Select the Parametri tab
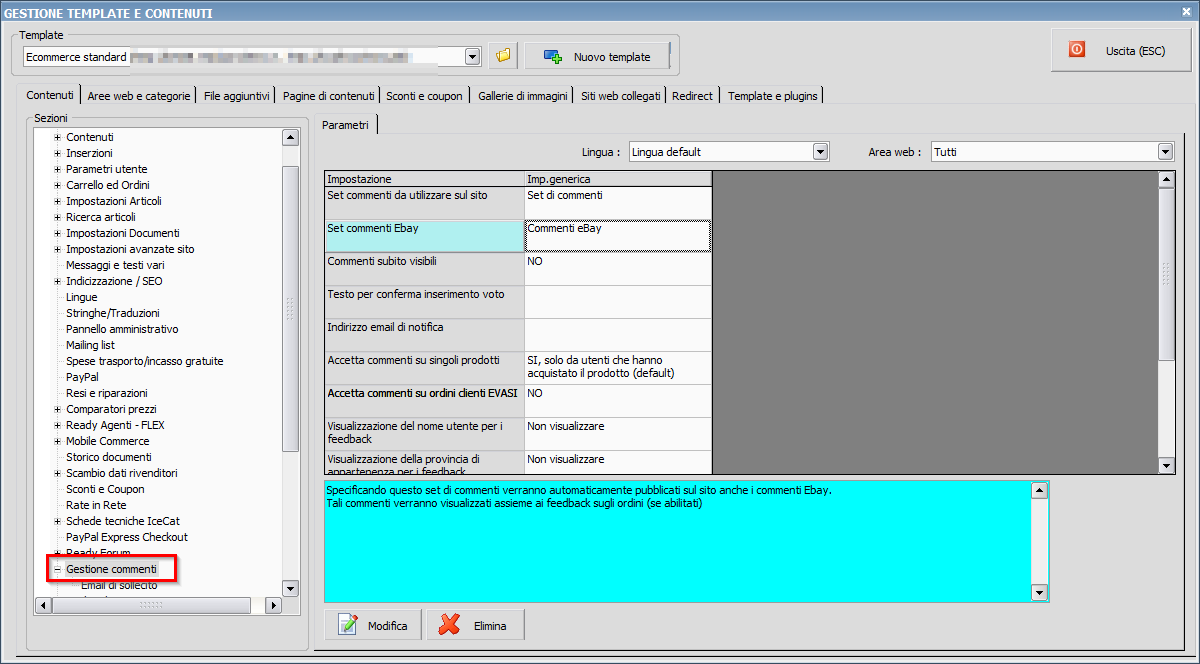The width and height of the screenshot is (1200, 664). coord(345,125)
